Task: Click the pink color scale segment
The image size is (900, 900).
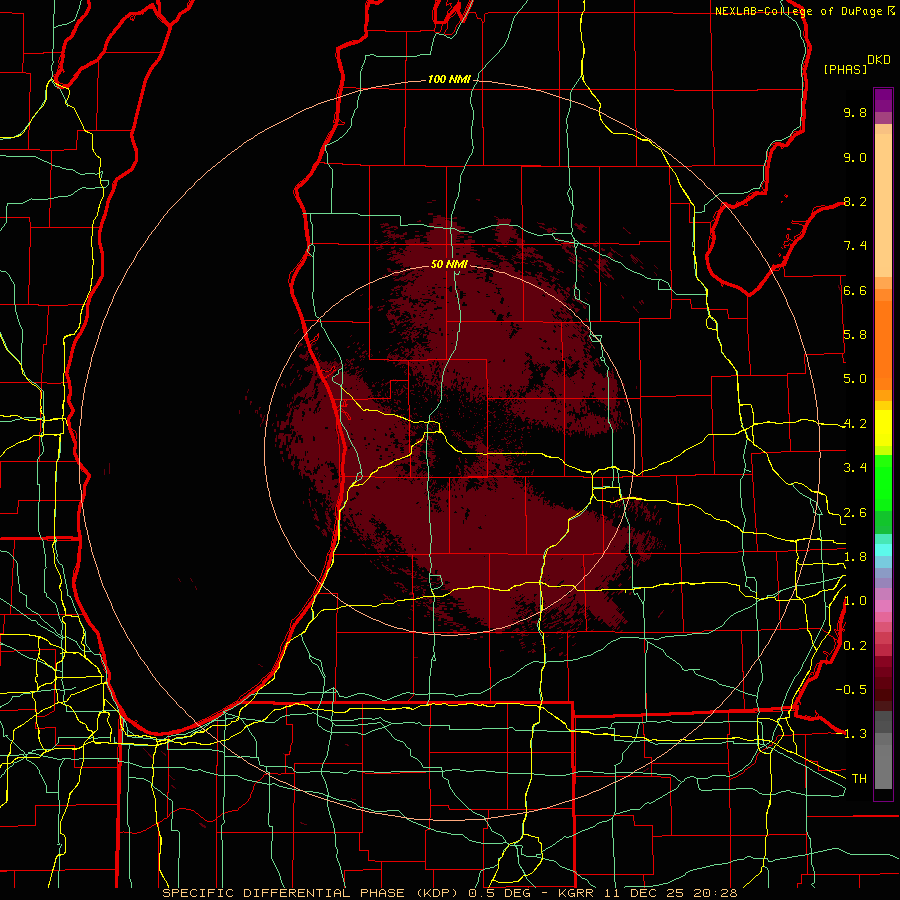Action: coord(883,606)
